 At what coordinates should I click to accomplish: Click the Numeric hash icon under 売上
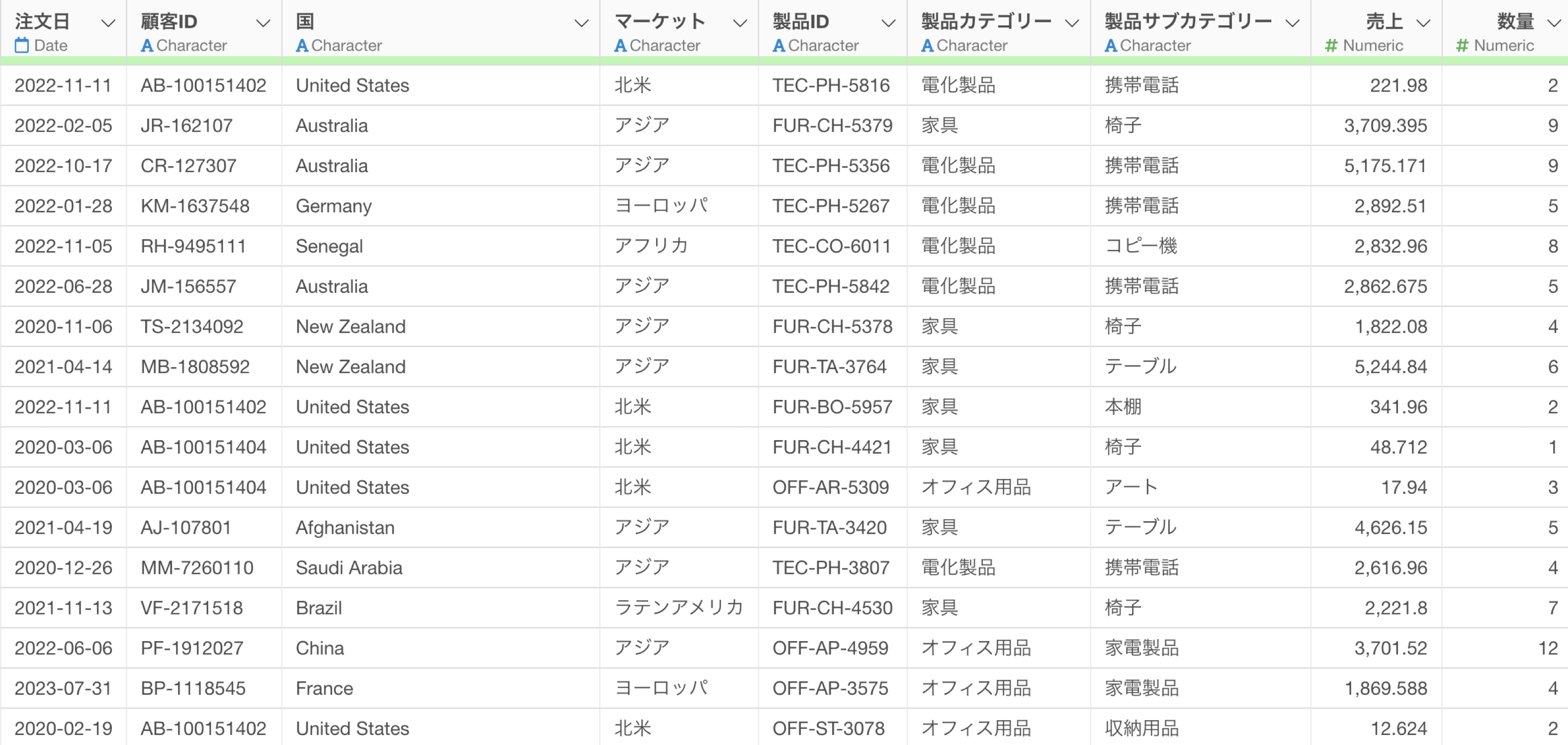(1331, 45)
